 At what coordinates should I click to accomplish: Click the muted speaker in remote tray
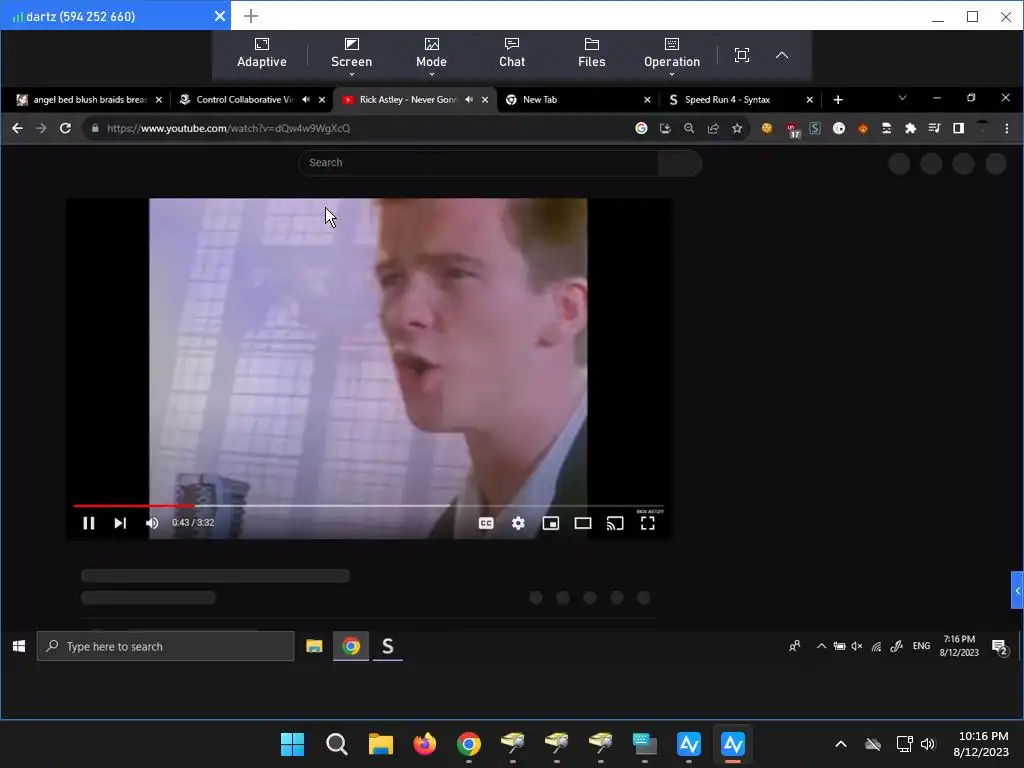pyautogui.click(x=857, y=646)
